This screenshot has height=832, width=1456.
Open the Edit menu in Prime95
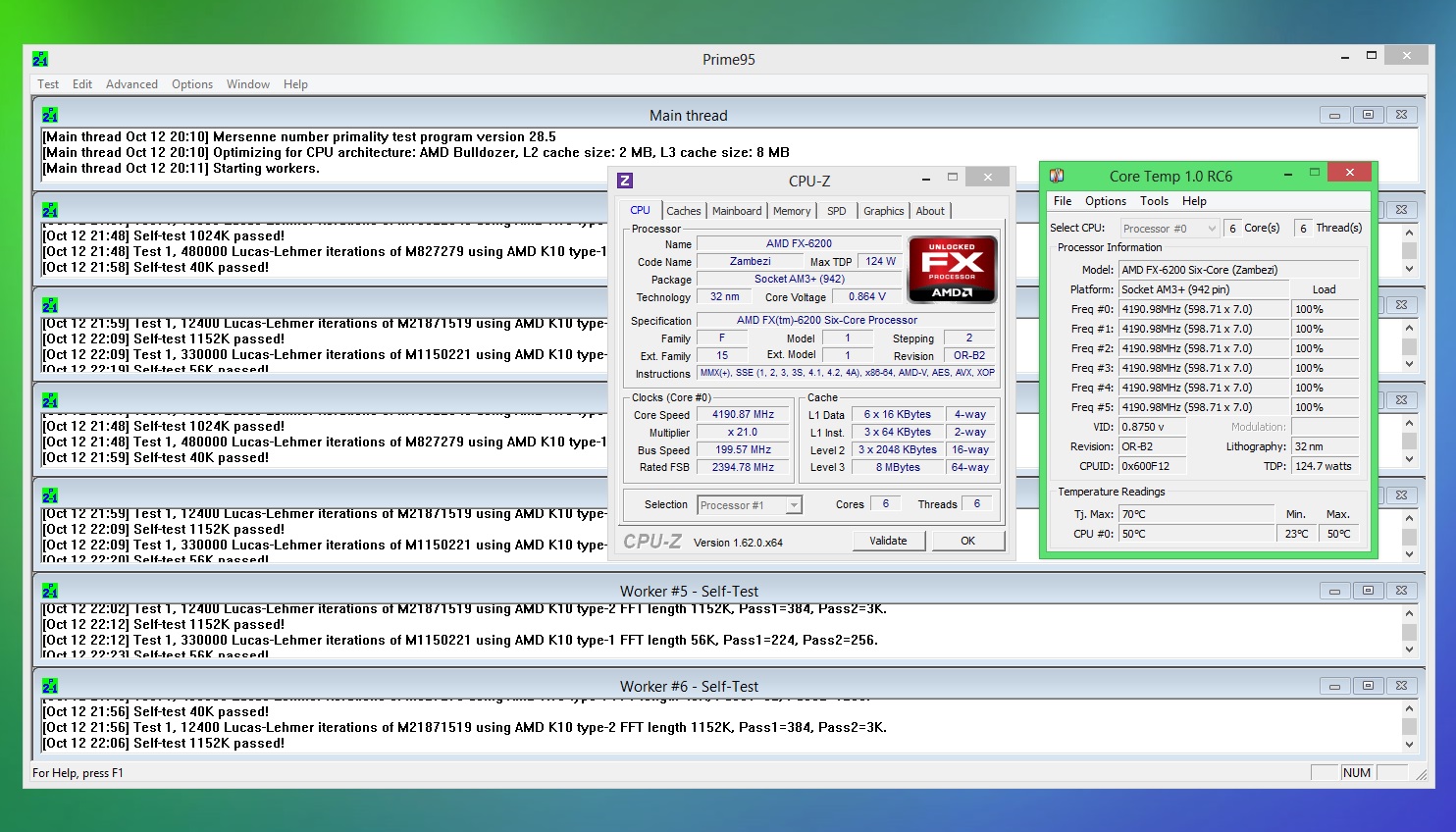coord(82,84)
